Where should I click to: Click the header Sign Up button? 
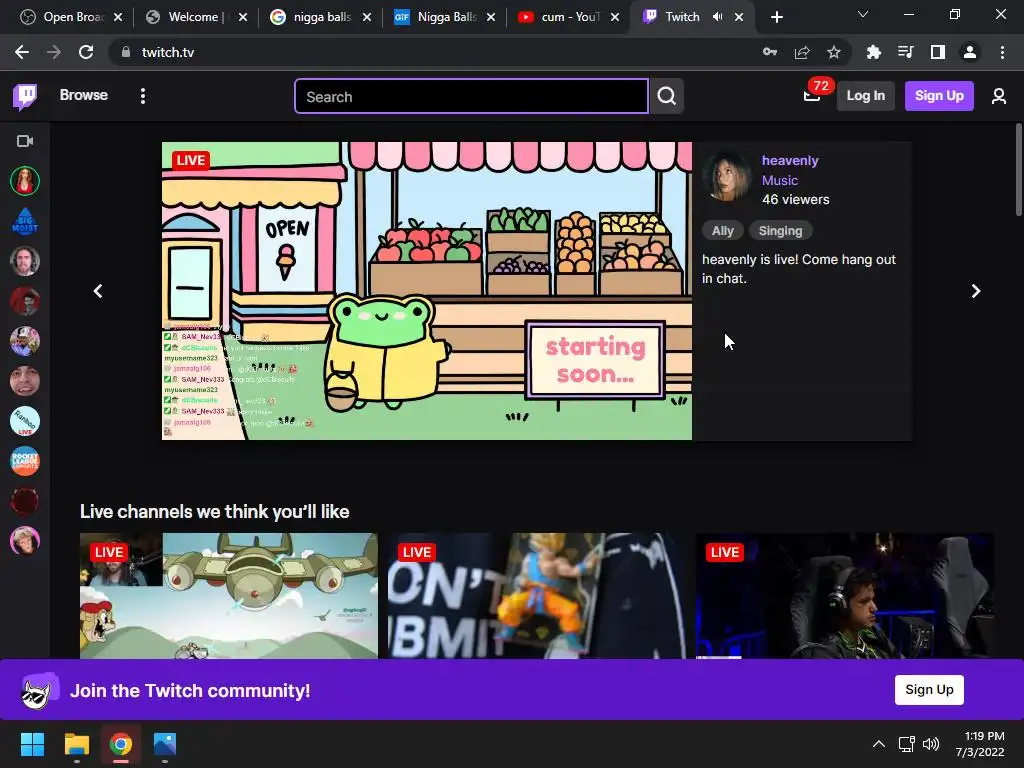tap(939, 96)
